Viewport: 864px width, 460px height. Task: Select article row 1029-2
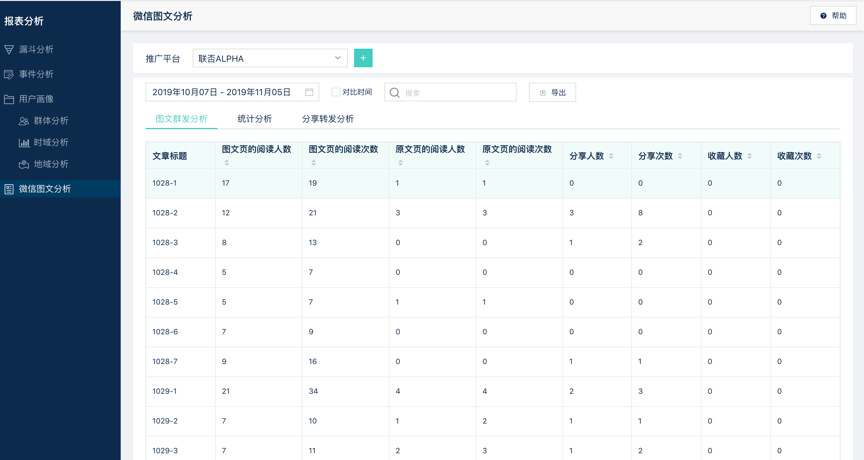pos(493,421)
